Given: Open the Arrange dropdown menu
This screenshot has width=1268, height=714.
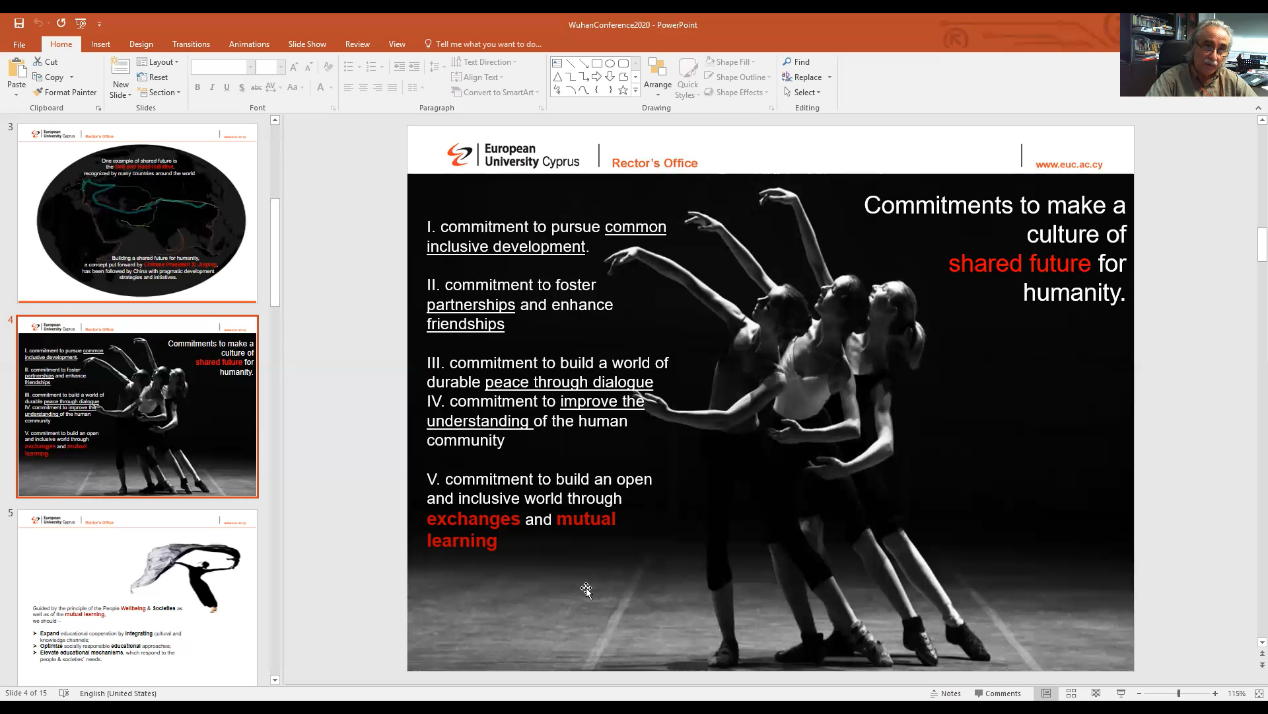Looking at the screenshot, I should [x=657, y=75].
